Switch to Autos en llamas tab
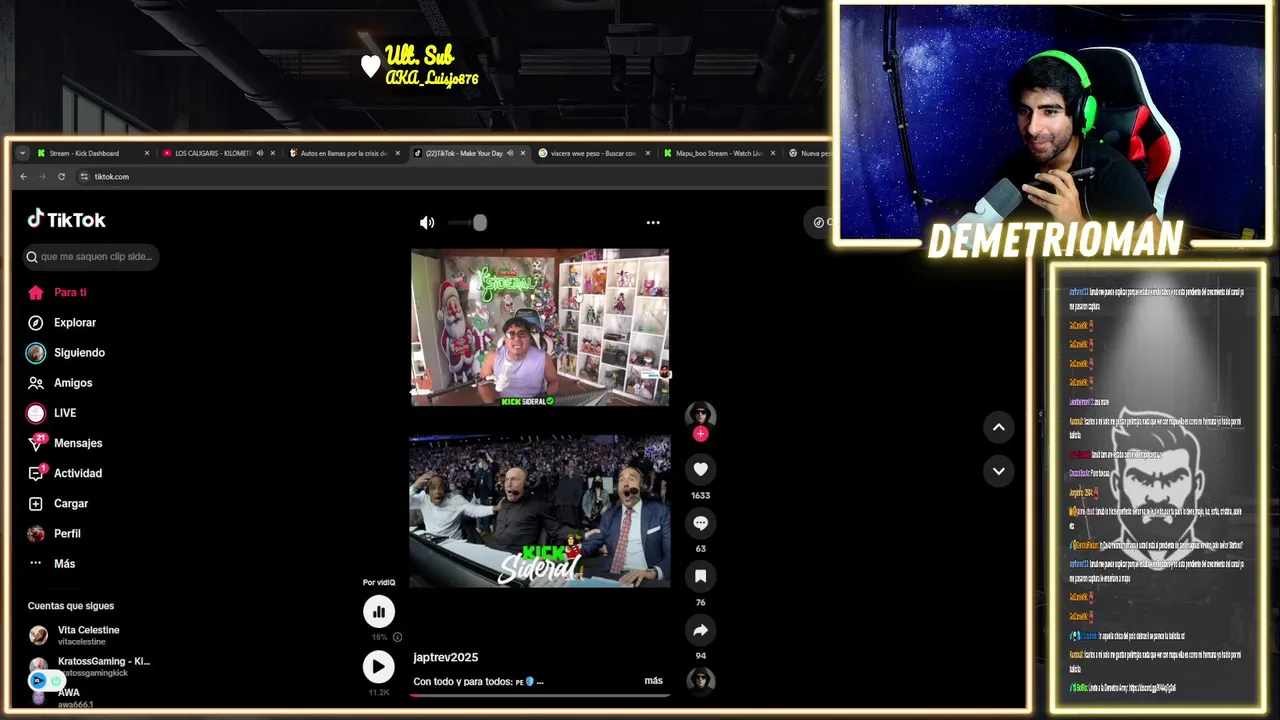The width and height of the screenshot is (1280, 720). pos(343,153)
